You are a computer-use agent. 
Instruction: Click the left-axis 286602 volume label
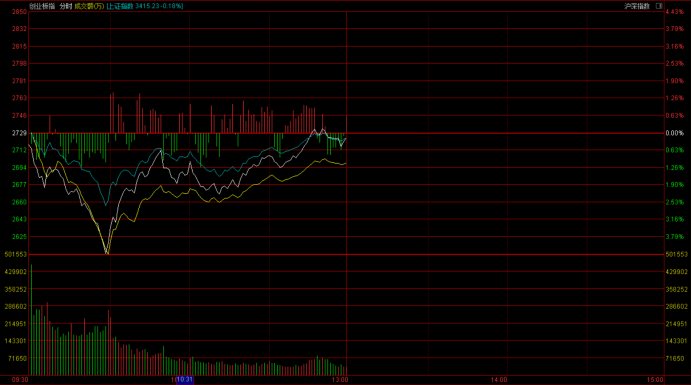click(x=16, y=306)
